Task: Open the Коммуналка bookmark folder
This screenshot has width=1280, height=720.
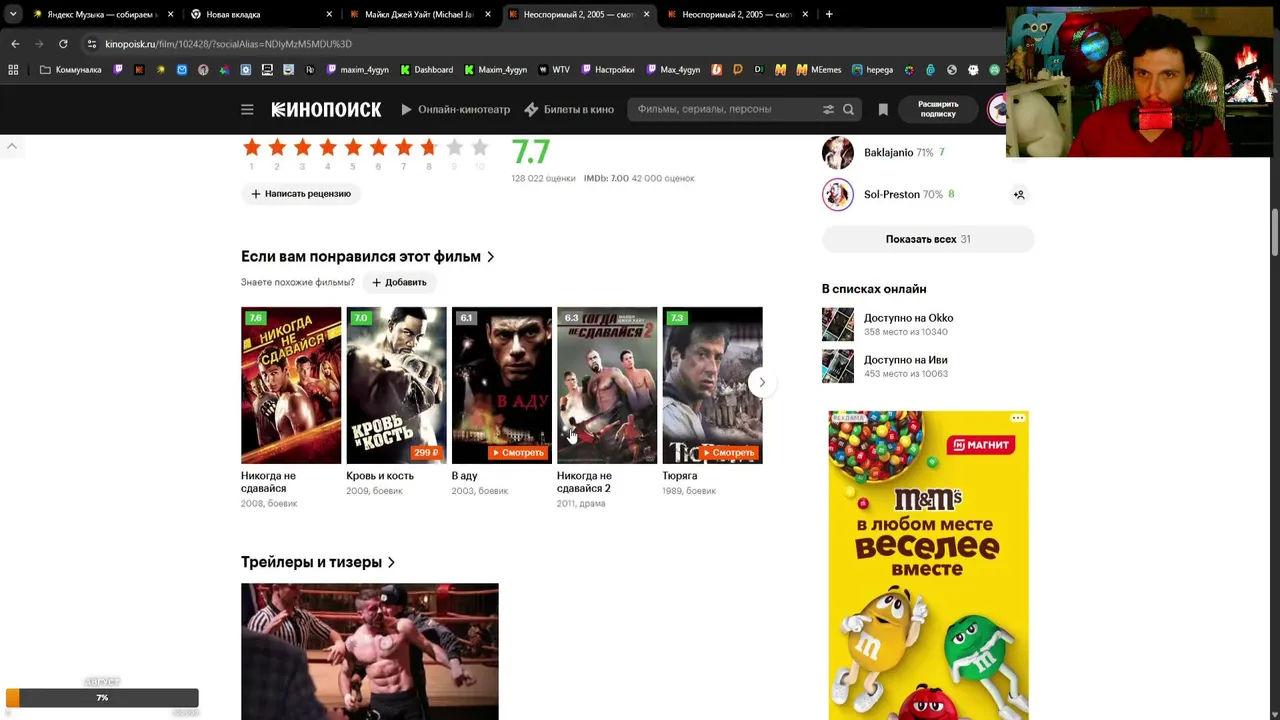Action: coord(71,70)
